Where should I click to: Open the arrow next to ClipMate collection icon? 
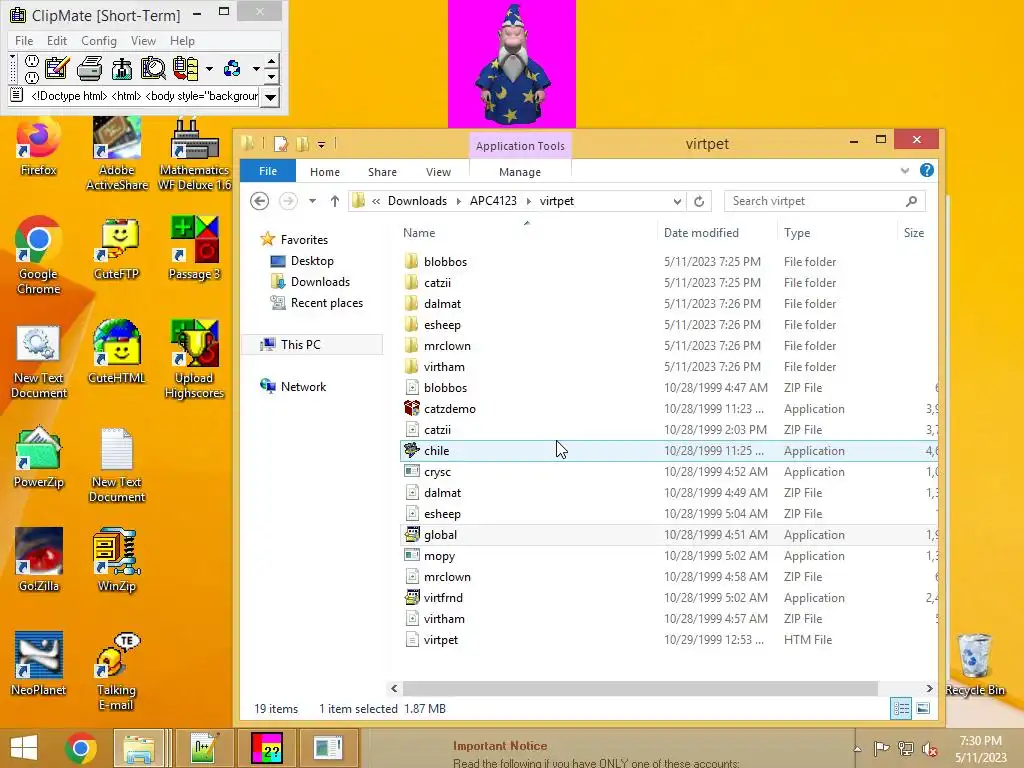209,69
